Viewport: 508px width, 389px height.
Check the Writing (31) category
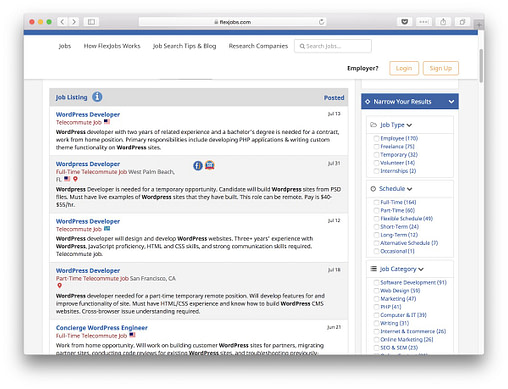[376, 323]
